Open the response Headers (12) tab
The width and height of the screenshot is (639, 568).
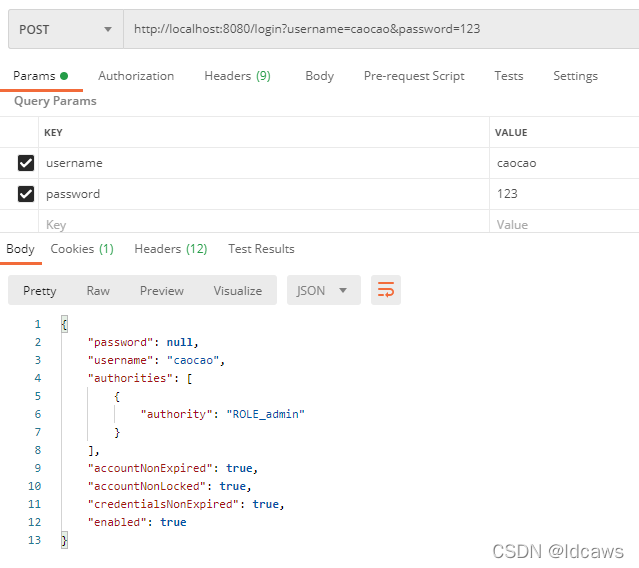tap(171, 249)
